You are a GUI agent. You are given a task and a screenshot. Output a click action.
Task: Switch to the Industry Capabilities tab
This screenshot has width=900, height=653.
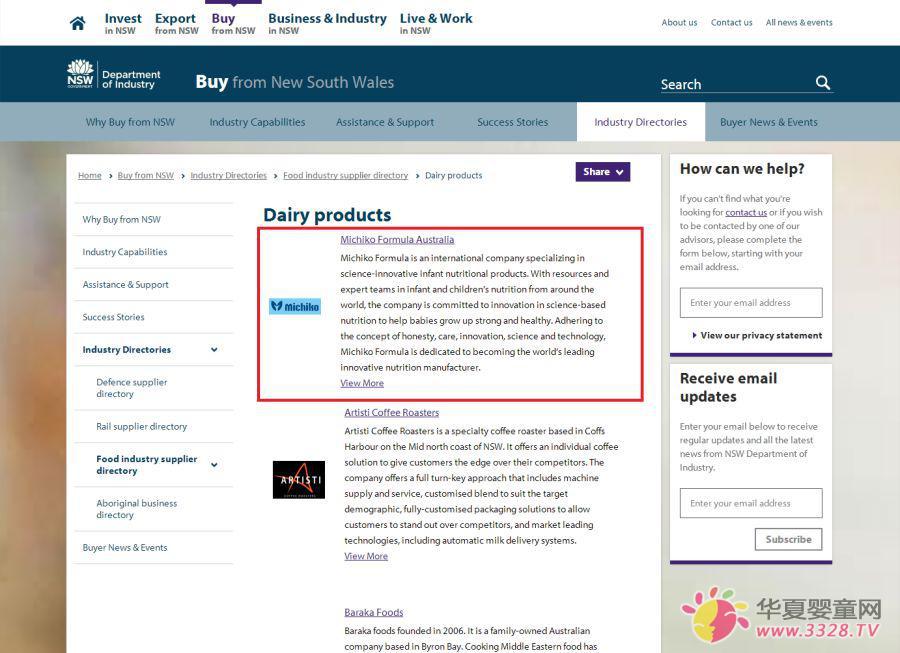tap(257, 122)
